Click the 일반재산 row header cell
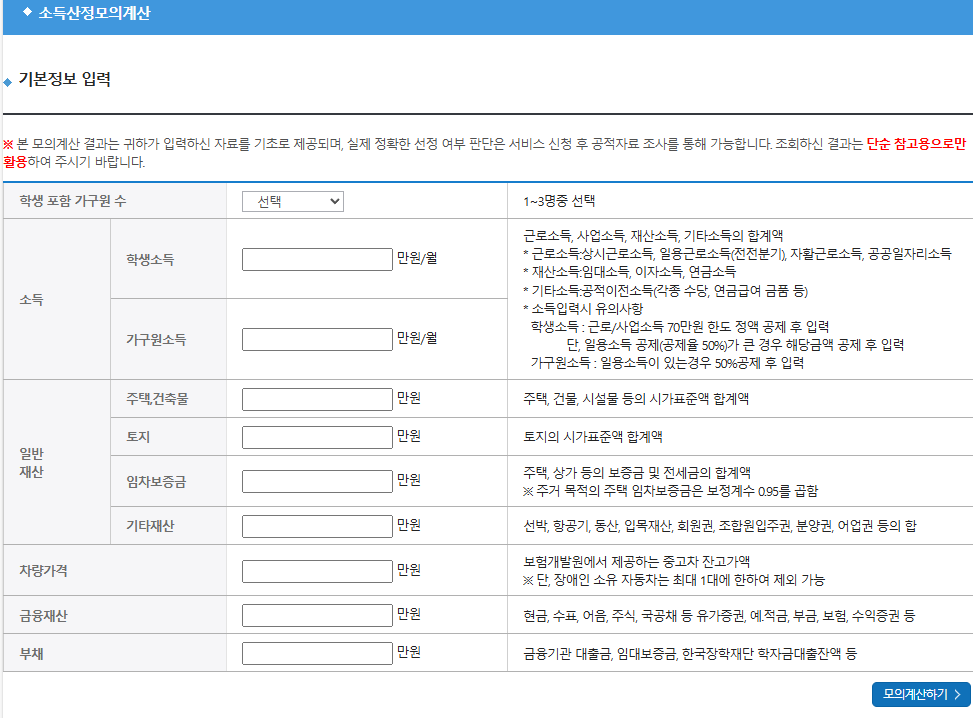 32,462
